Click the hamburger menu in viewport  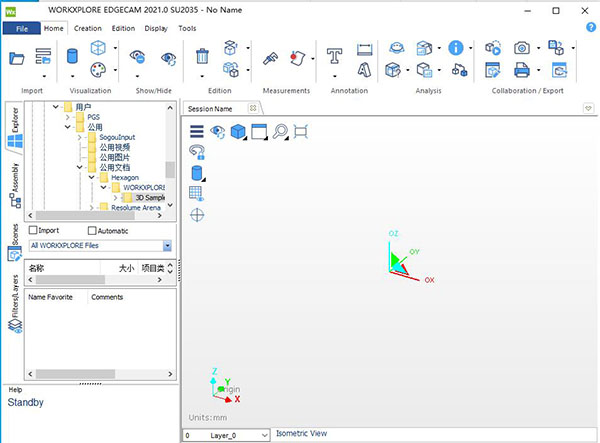point(197,131)
